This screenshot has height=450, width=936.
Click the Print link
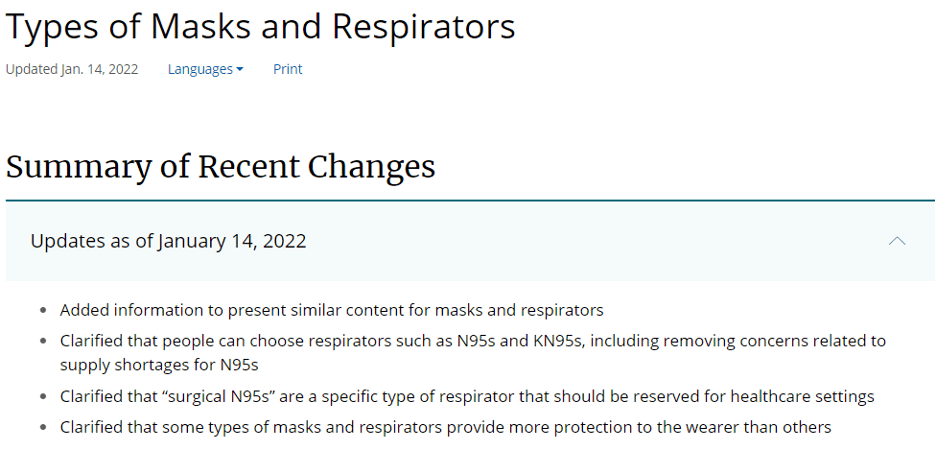(287, 69)
